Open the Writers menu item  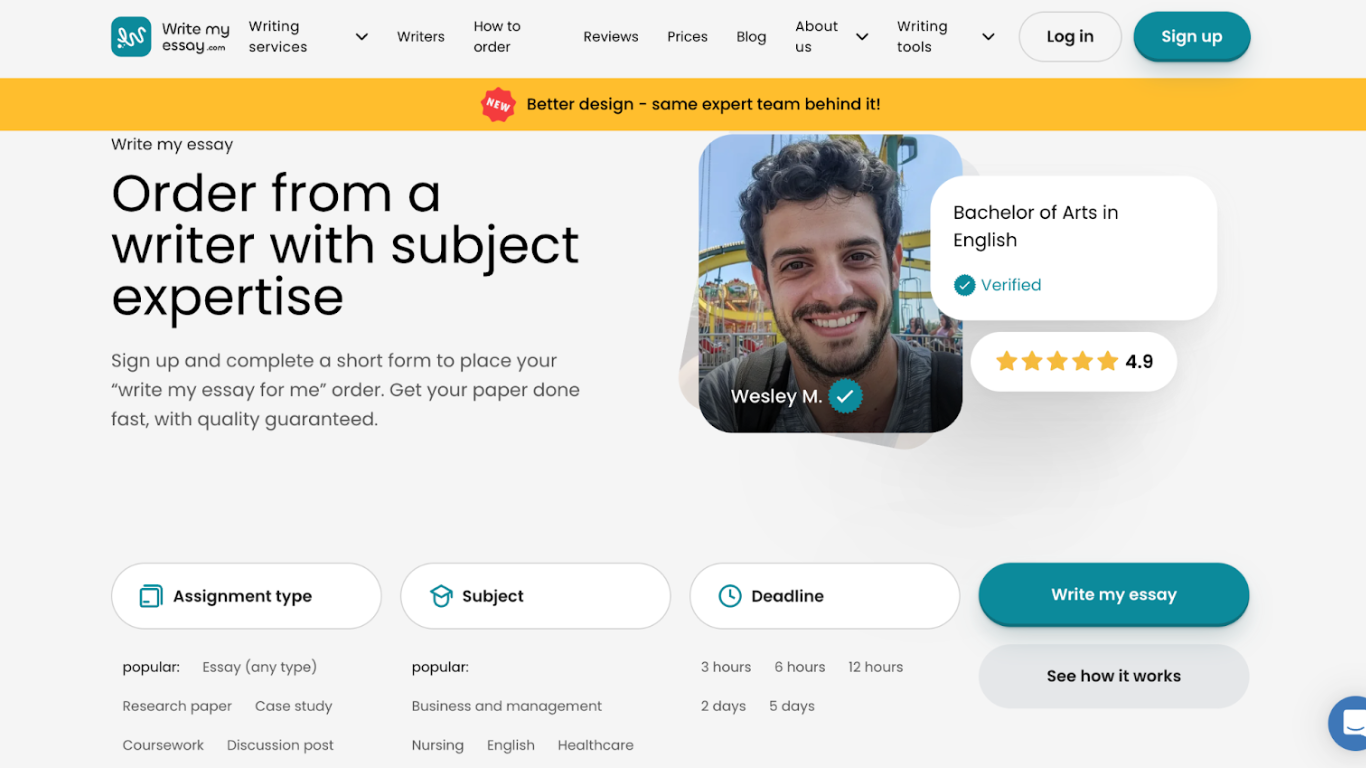421,37
